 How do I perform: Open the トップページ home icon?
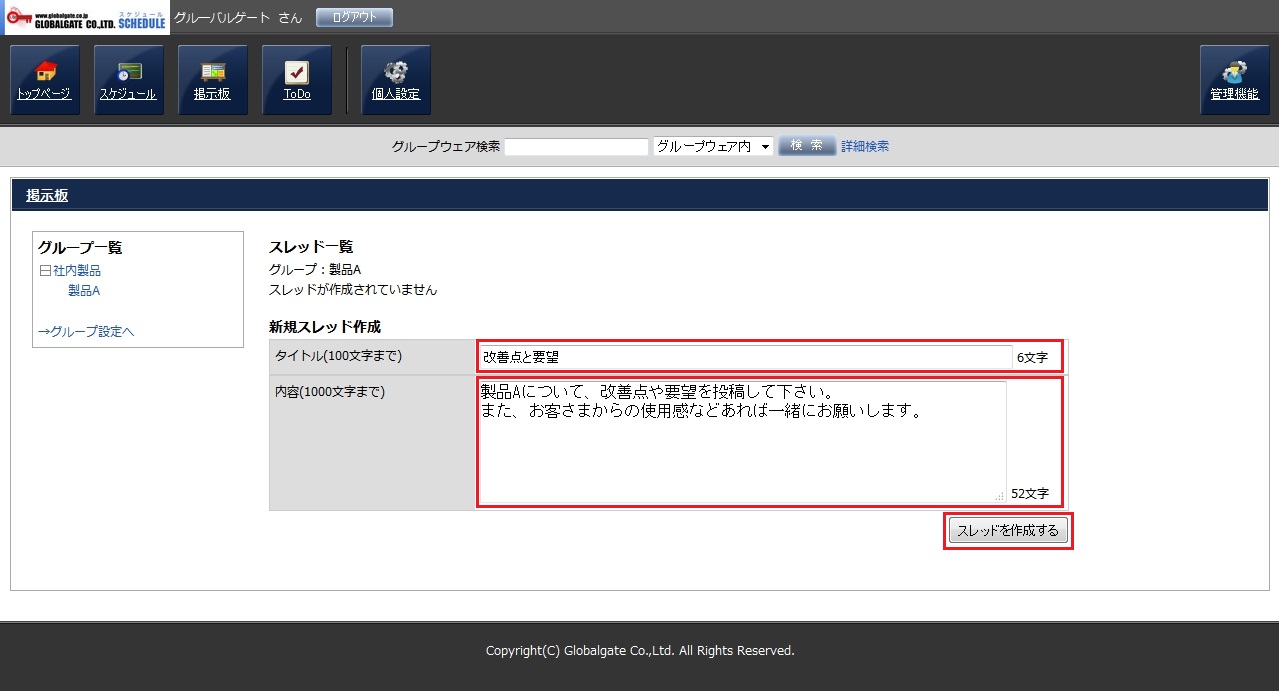point(44,80)
